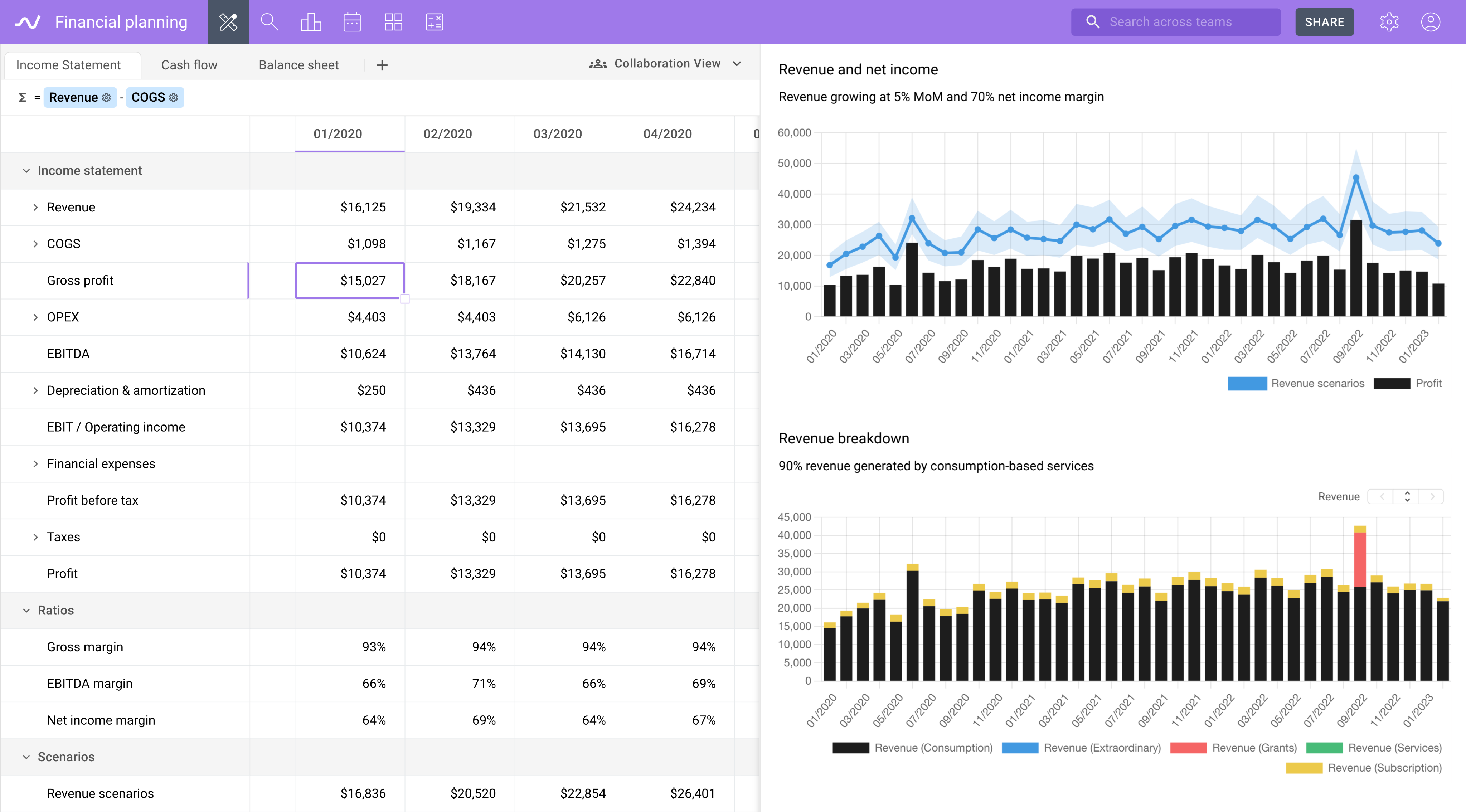Open the settings gear in header
This screenshot has width=1466, height=812.
pos(1389,22)
